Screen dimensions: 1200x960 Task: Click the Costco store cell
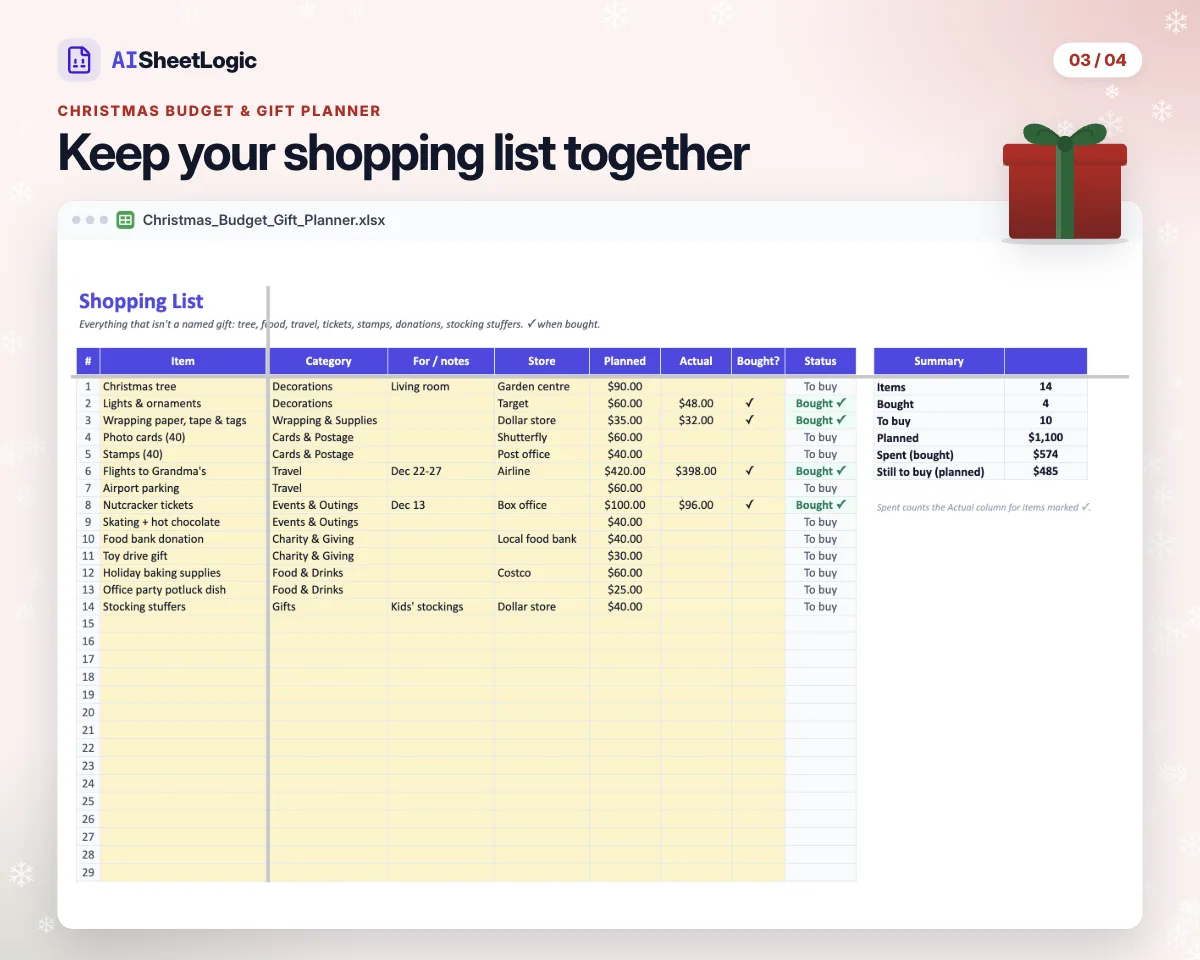pyautogui.click(x=541, y=573)
